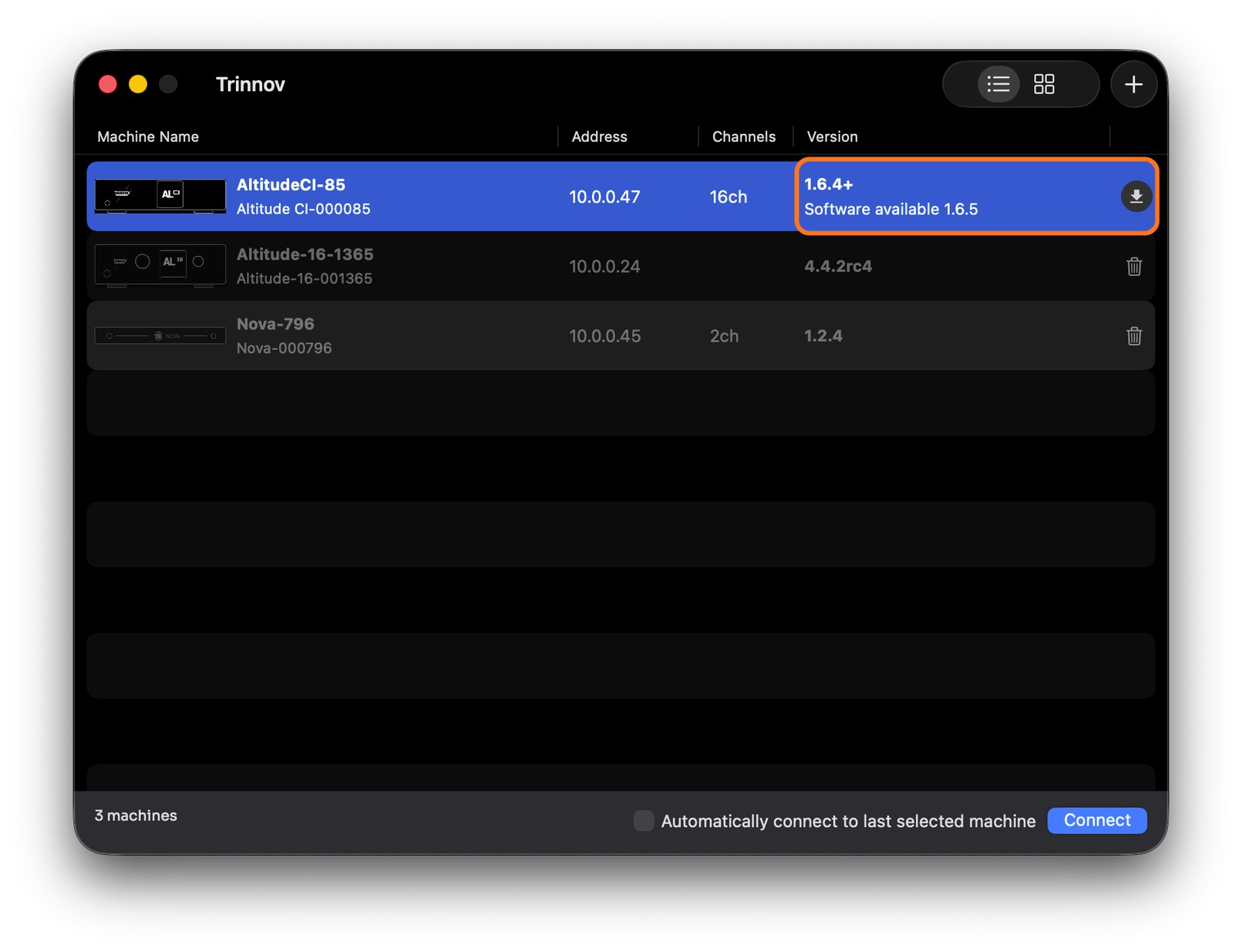
Task: Sort by Channels column header
Action: tap(744, 136)
